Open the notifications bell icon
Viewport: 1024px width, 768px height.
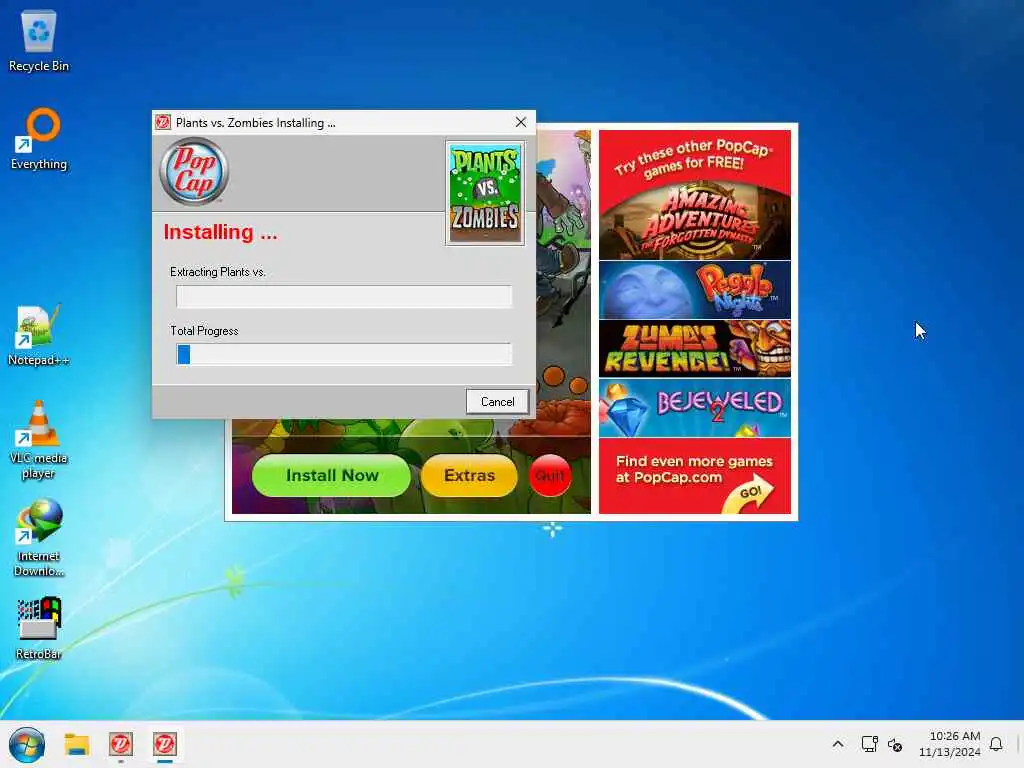(996, 744)
